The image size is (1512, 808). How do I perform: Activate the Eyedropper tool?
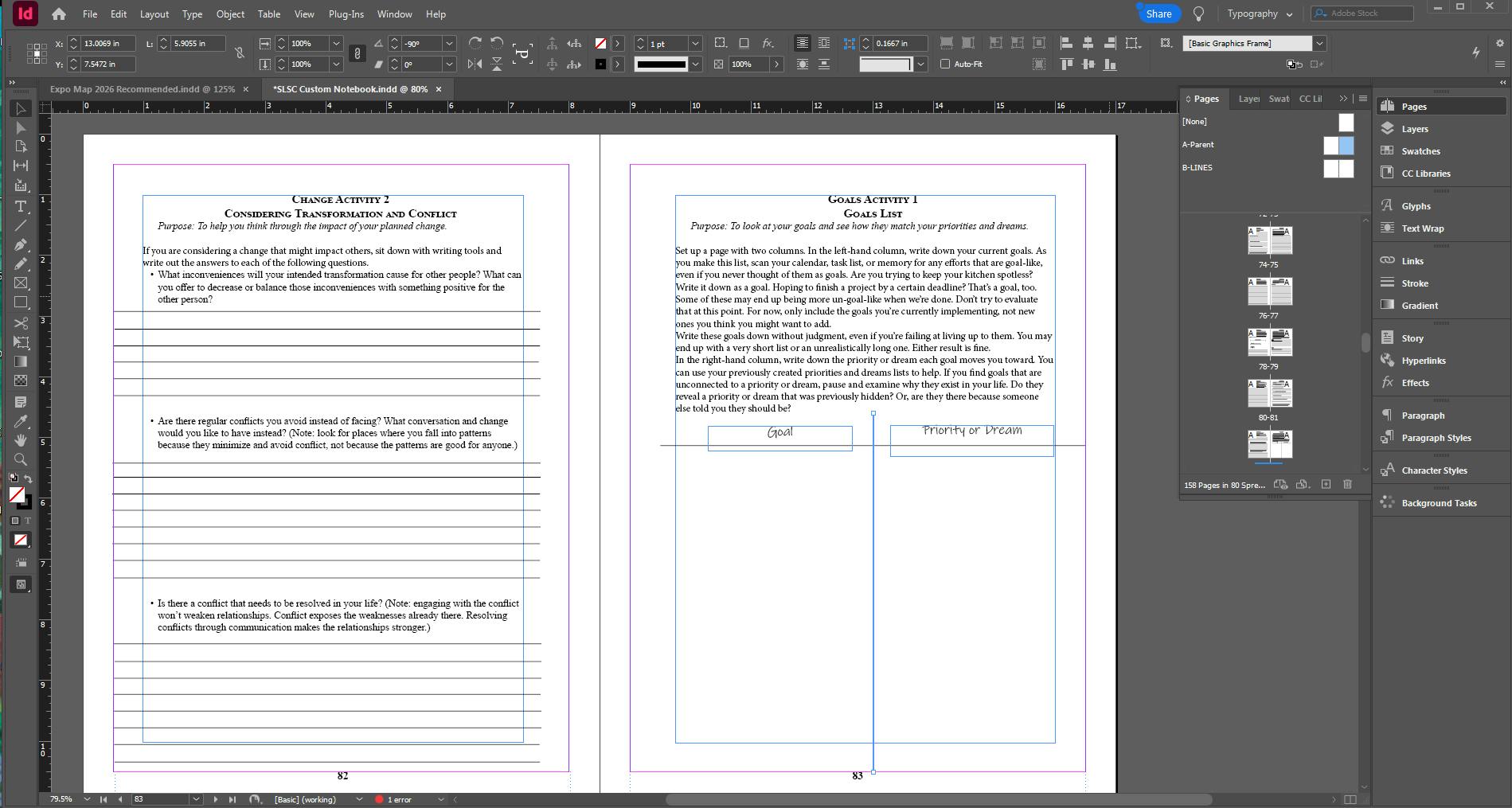click(x=21, y=421)
